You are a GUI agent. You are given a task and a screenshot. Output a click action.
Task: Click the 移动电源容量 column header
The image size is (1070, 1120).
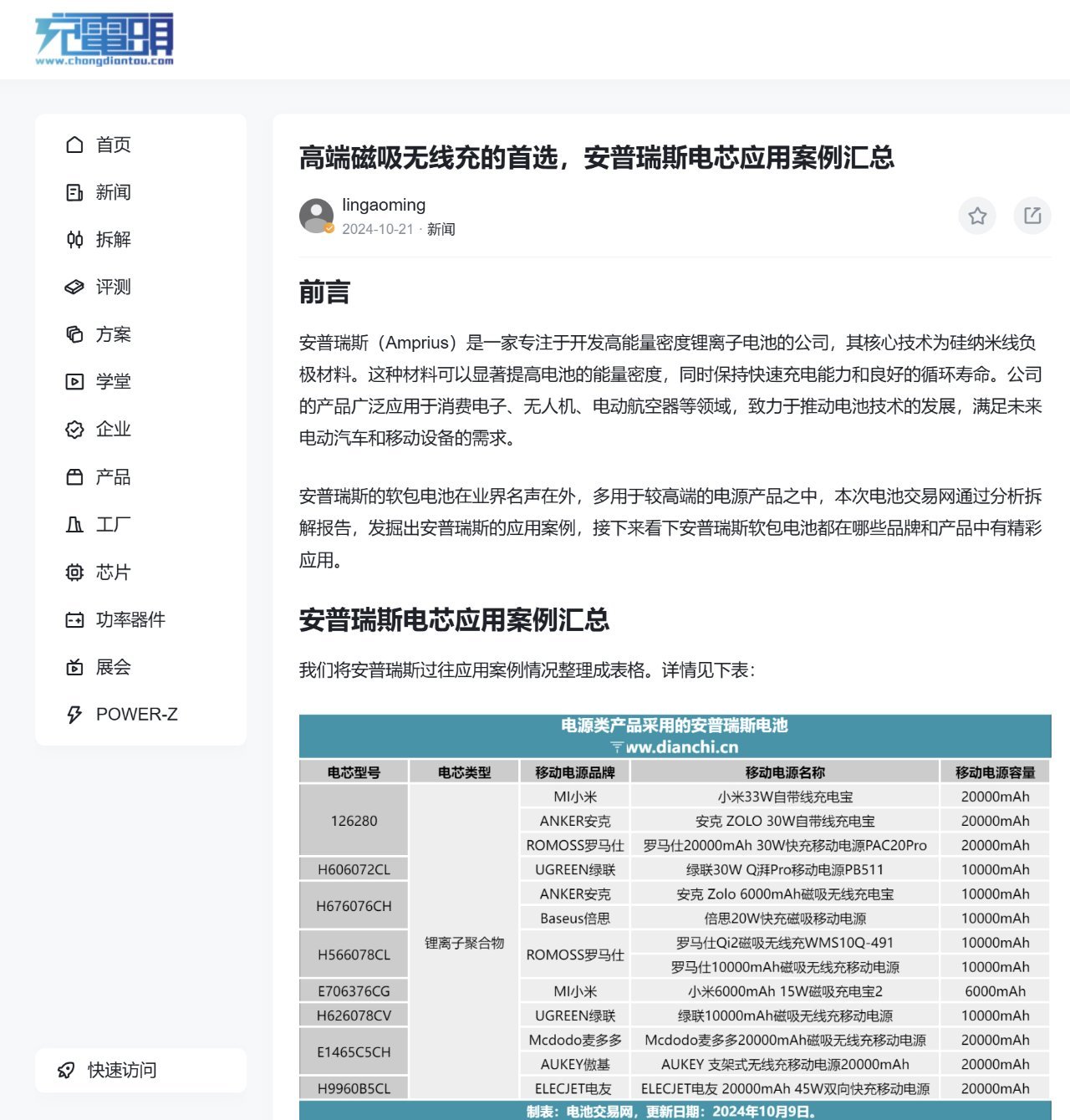995,772
